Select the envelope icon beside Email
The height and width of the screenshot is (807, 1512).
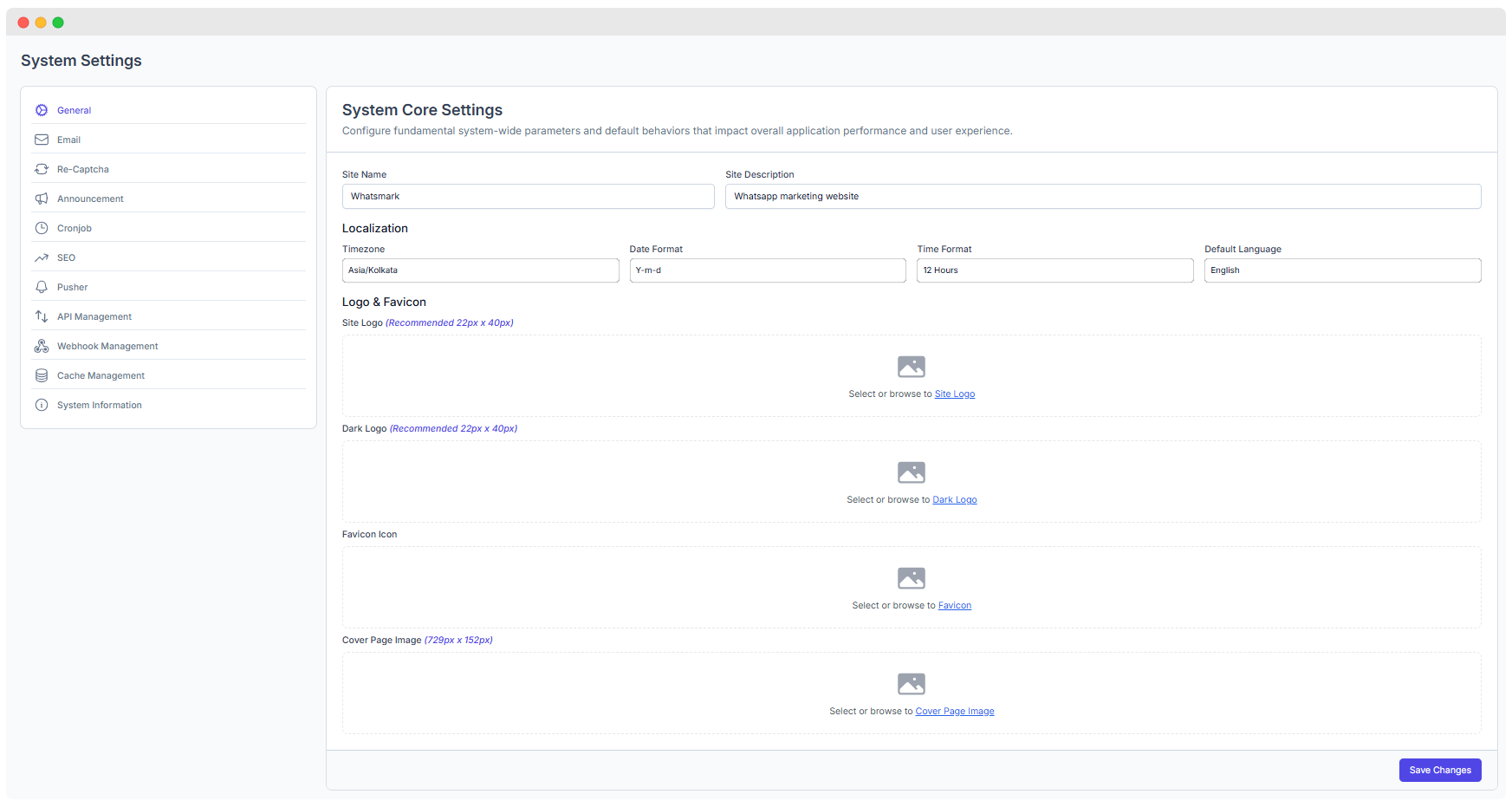[42, 140]
